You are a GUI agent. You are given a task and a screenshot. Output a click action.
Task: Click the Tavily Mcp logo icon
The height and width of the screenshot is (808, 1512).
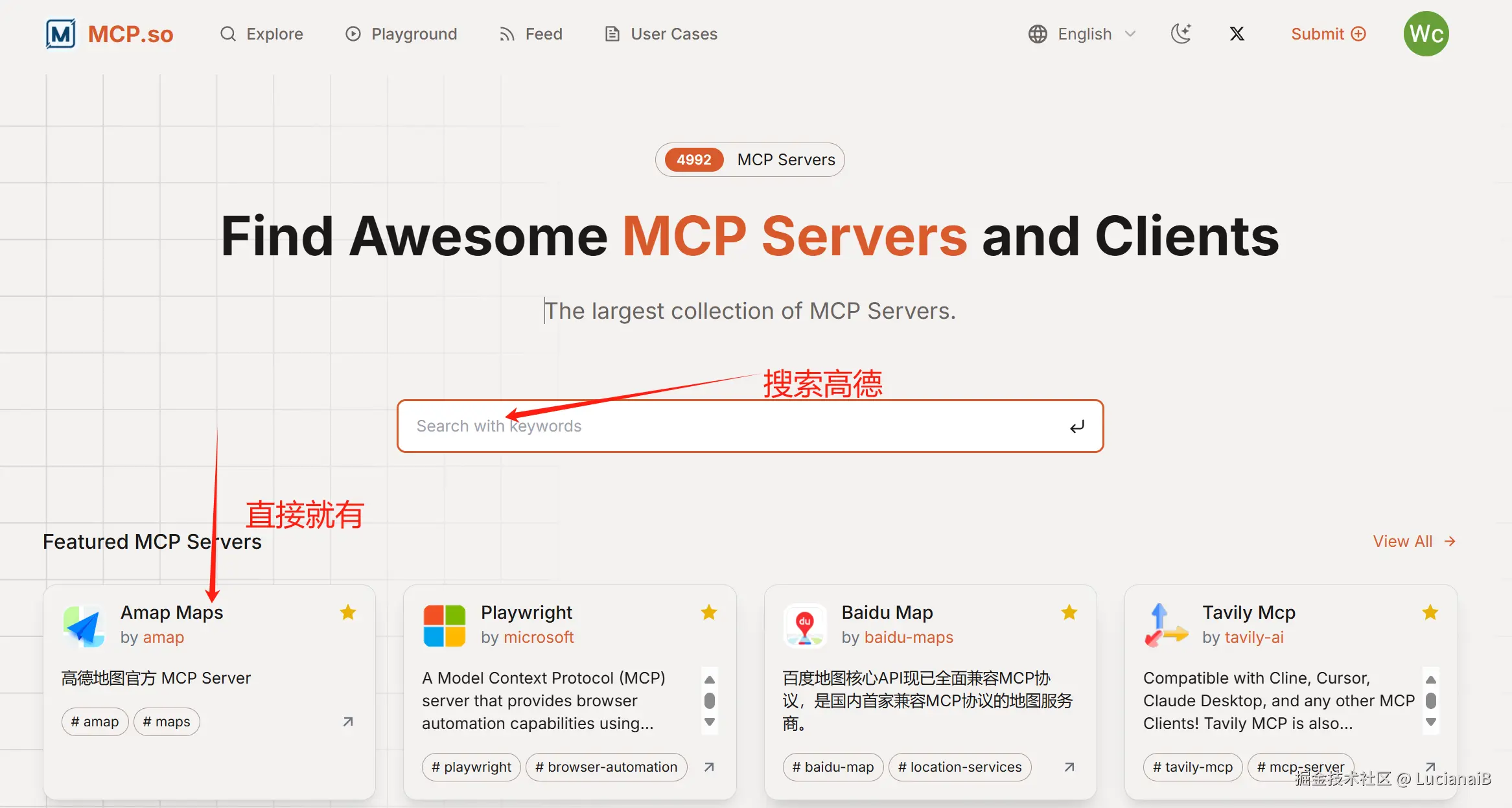click(1166, 625)
